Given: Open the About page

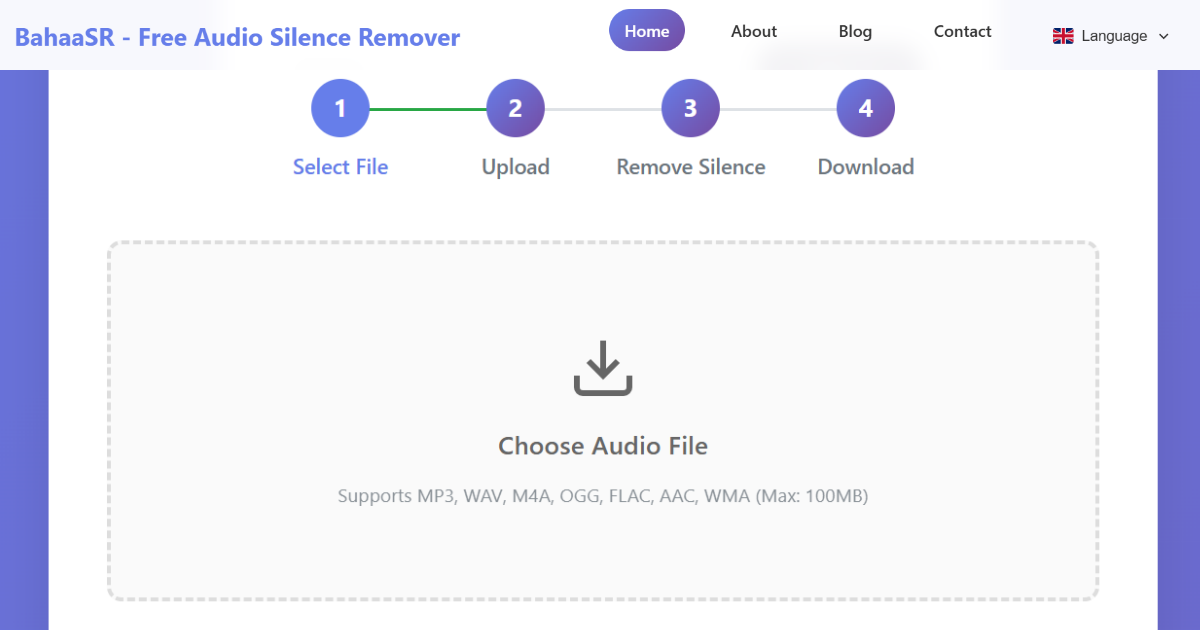Looking at the screenshot, I should pos(754,31).
